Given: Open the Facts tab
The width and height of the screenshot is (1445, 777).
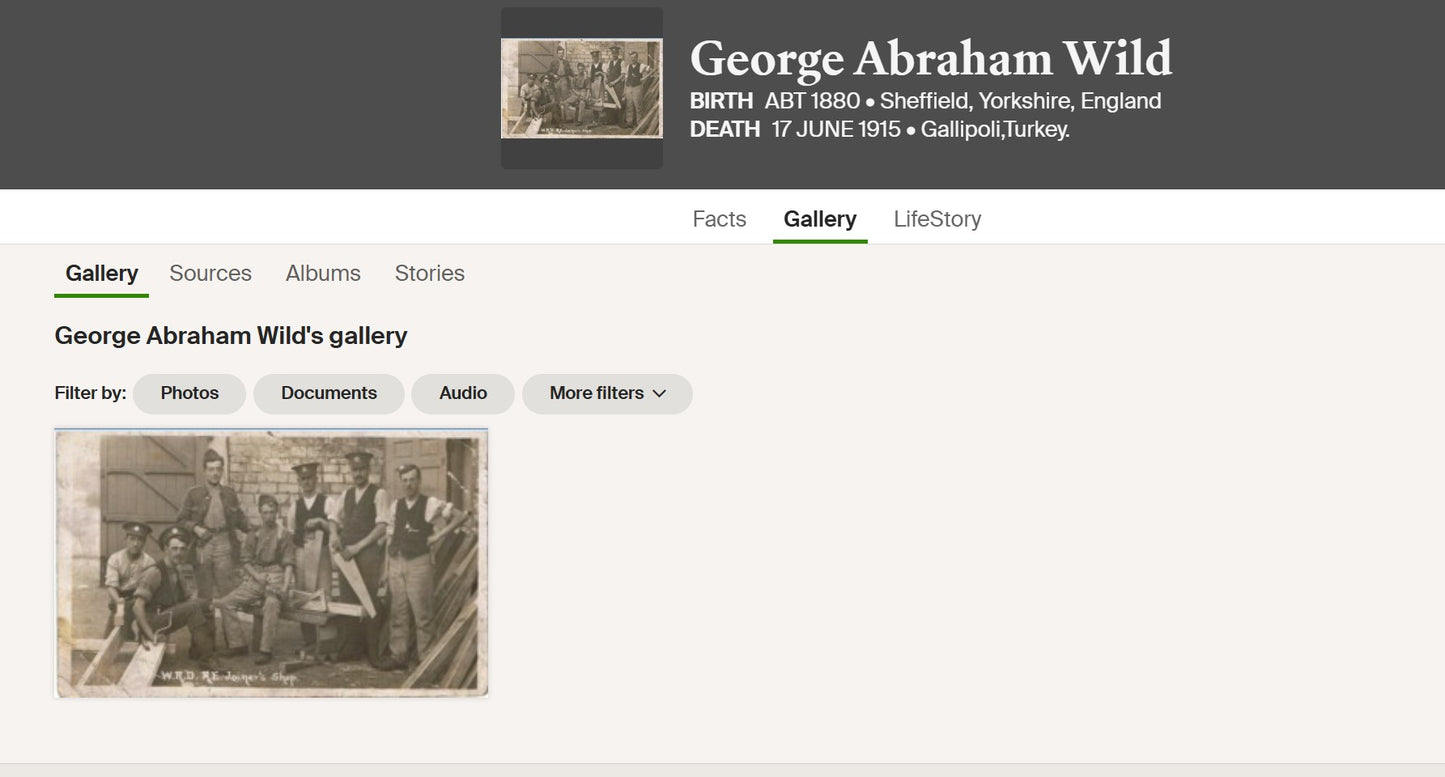Looking at the screenshot, I should pos(719,219).
